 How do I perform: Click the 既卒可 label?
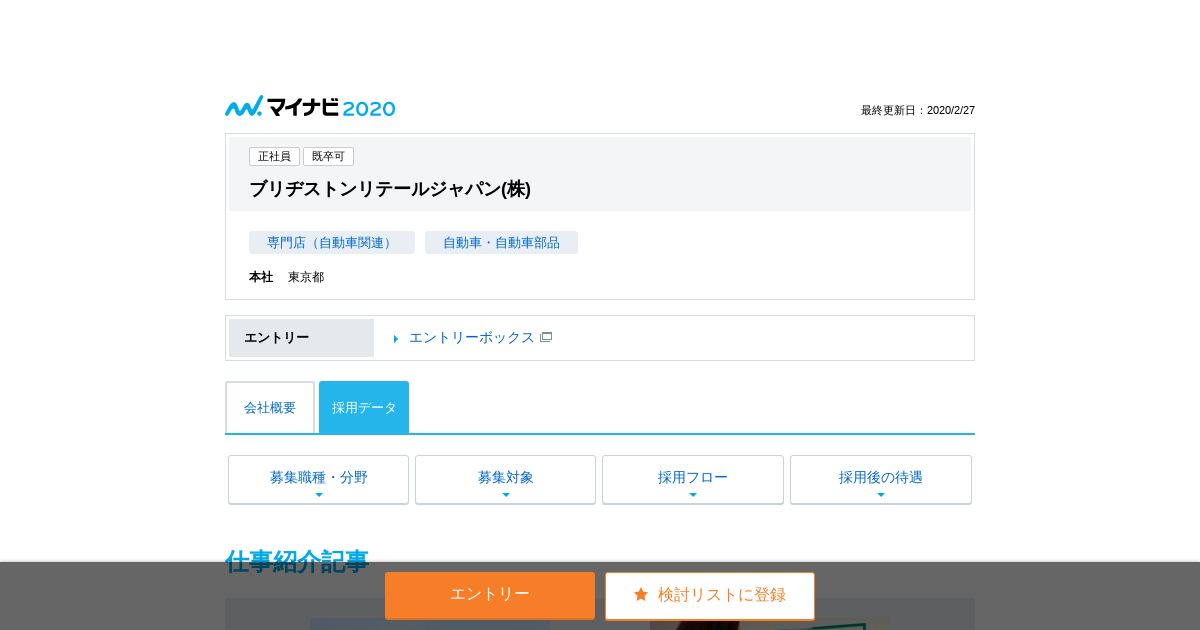tap(328, 156)
